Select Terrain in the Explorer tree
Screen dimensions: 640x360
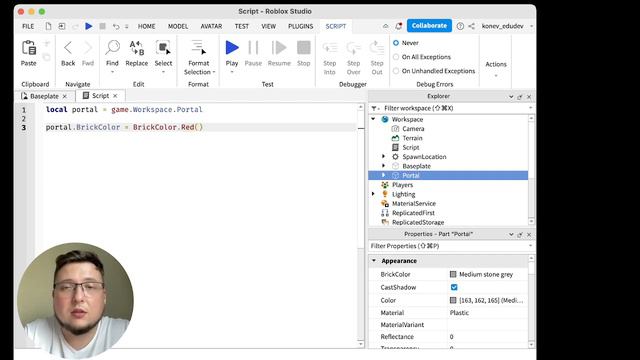(x=412, y=138)
